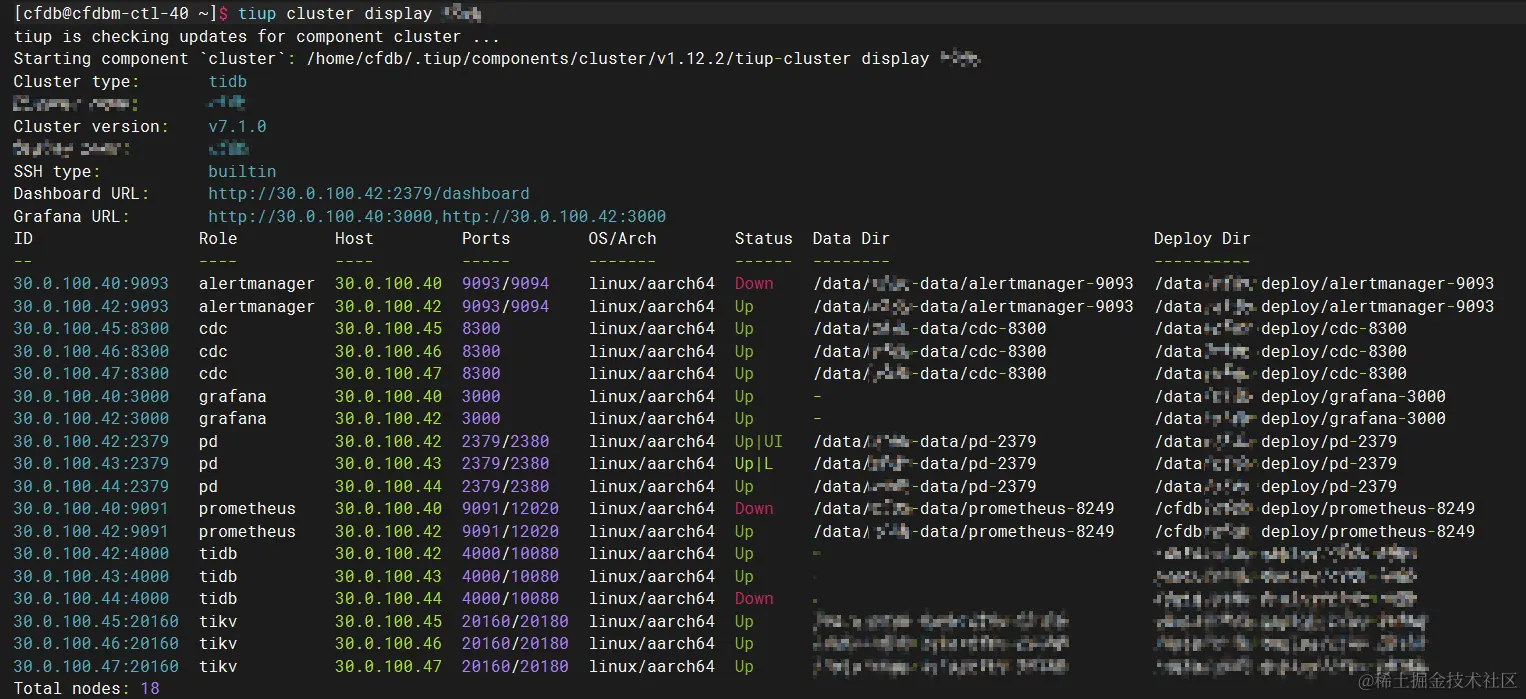Click linux/aarch64 in the 30.0.100.47:20160 row
The height and width of the screenshot is (699, 1526).
652,666
